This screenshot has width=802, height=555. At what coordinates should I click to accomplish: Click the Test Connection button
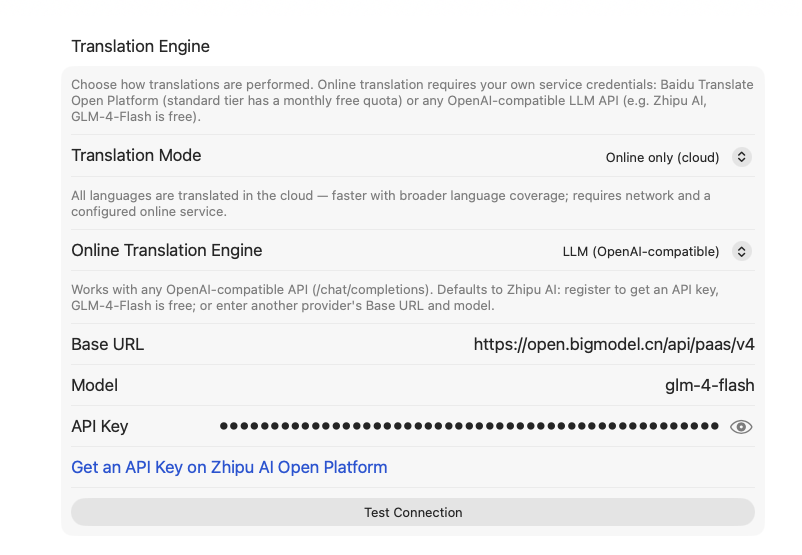[413, 512]
